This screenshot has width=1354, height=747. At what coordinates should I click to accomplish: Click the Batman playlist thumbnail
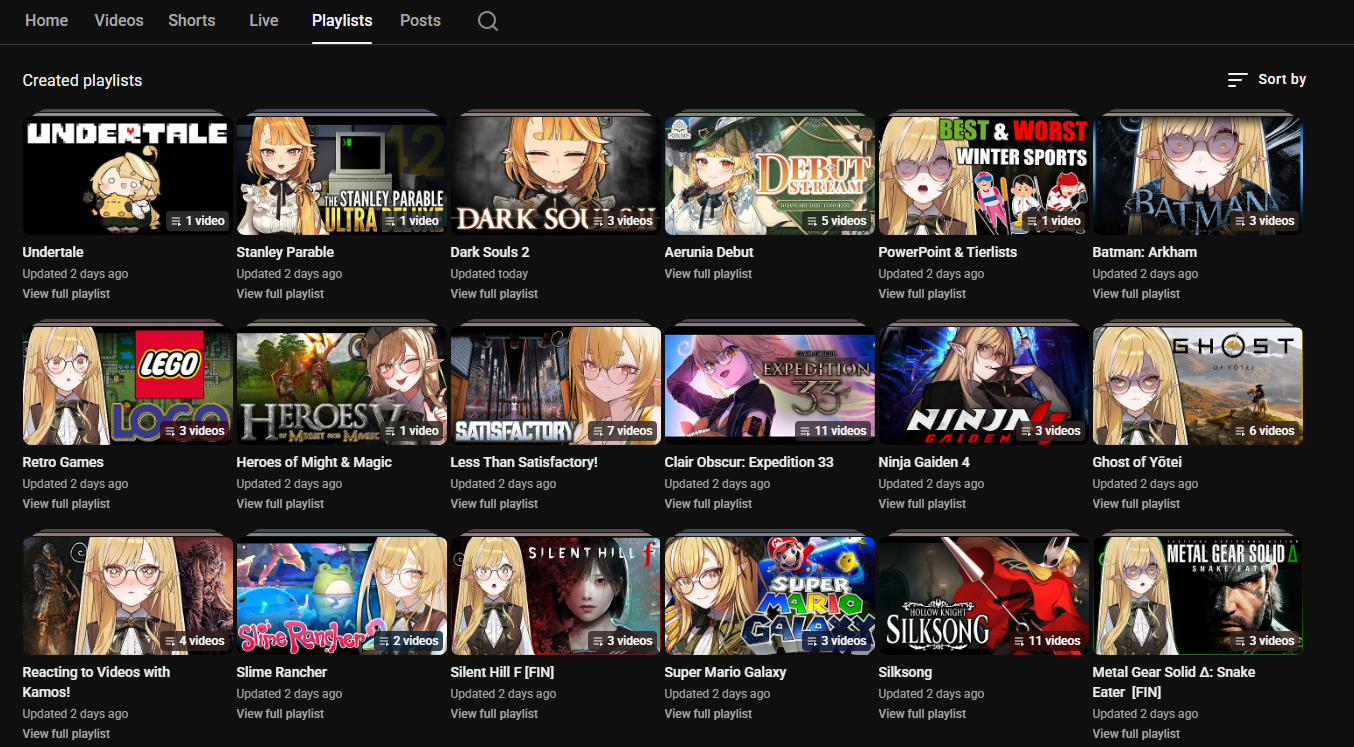point(1197,176)
